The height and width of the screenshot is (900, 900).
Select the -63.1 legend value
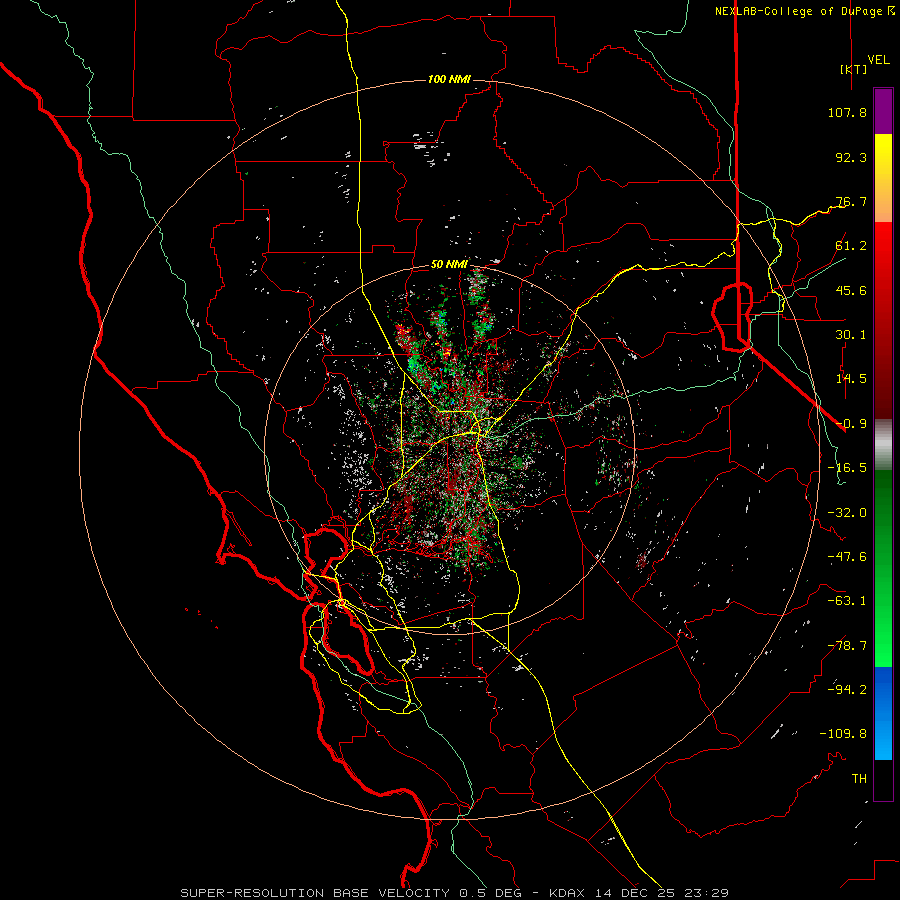(847, 601)
